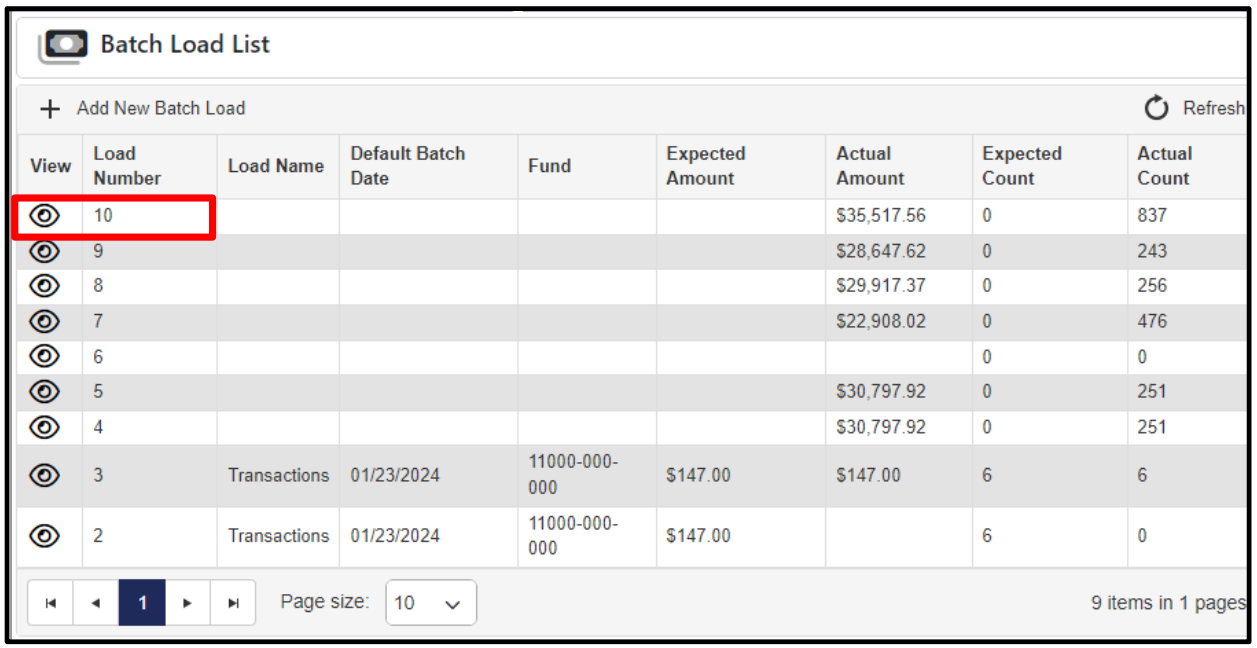Toggle the view eye for Load Number 5
1257x648 pixels.
[x=44, y=391]
